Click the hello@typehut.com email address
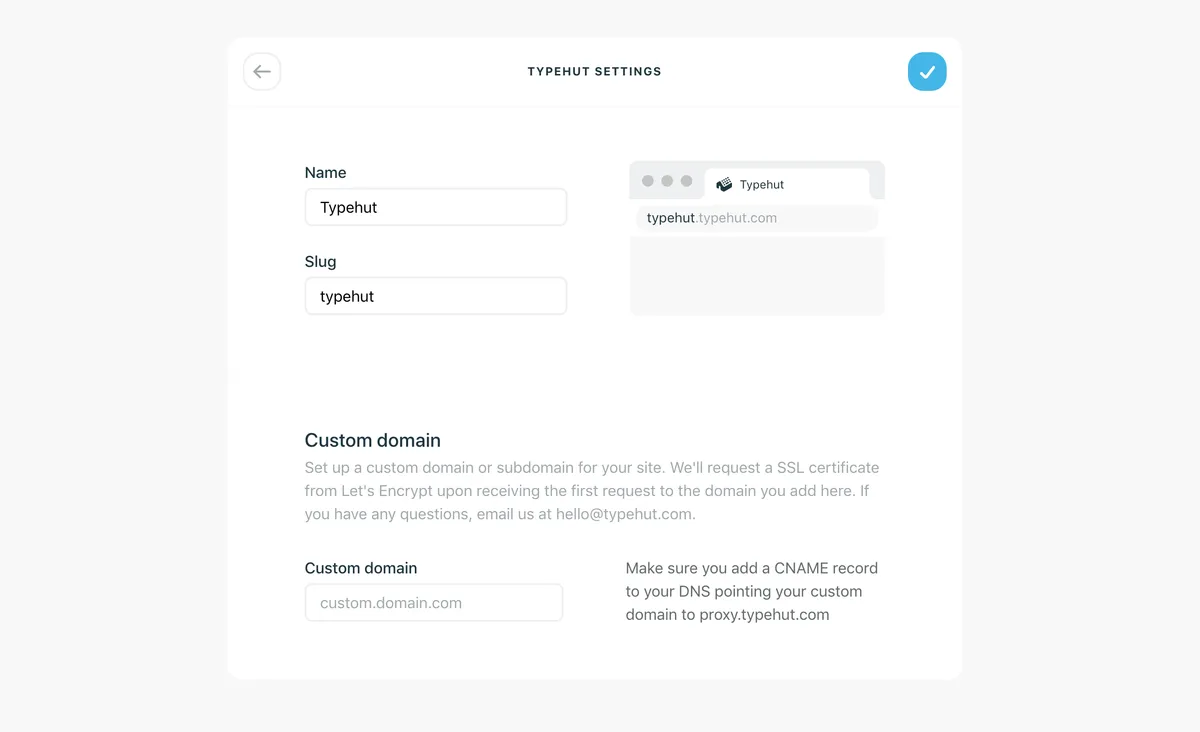Screen dimensions: 1200x732 pyautogui.click(x=626, y=515)
